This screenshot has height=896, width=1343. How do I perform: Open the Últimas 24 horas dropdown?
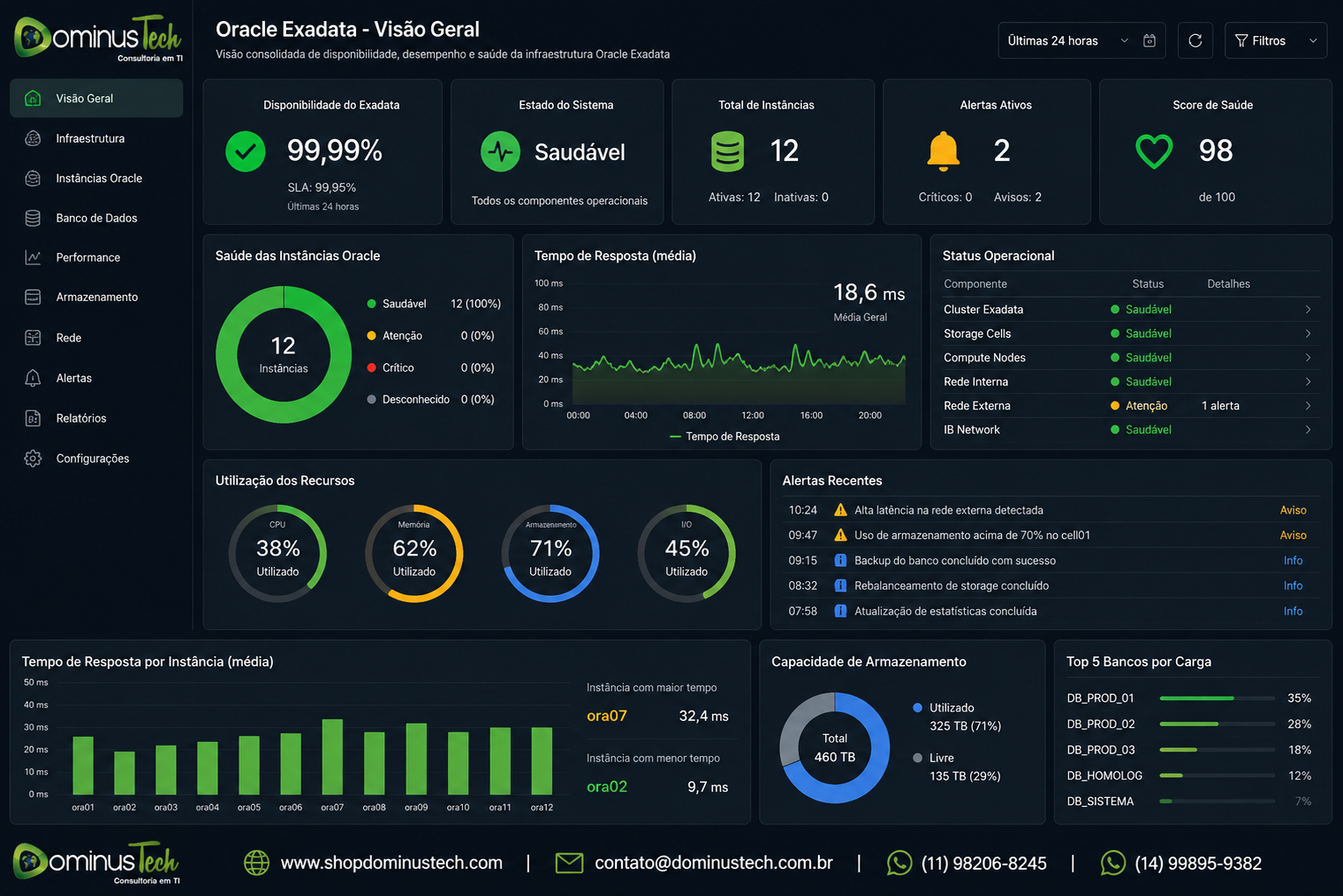click(1081, 40)
